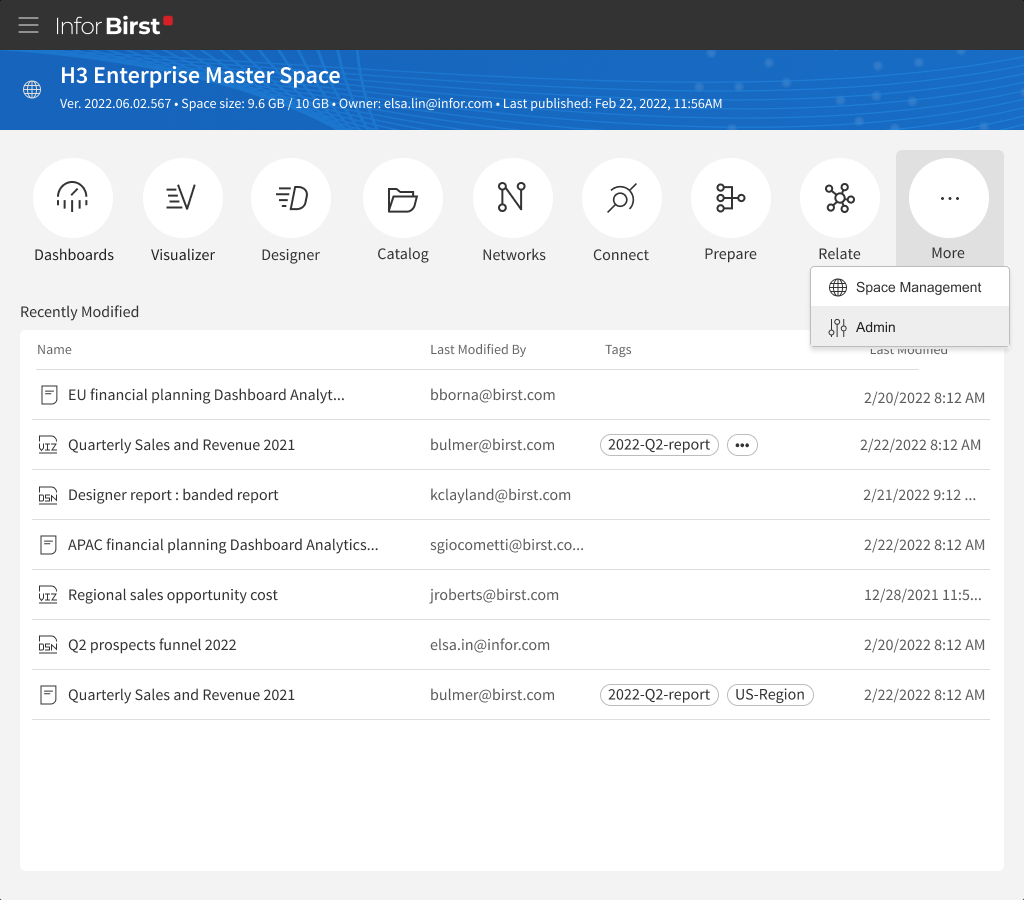Open the Networks module
The height and width of the screenshot is (900, 1024).
(x=513, y=198)
